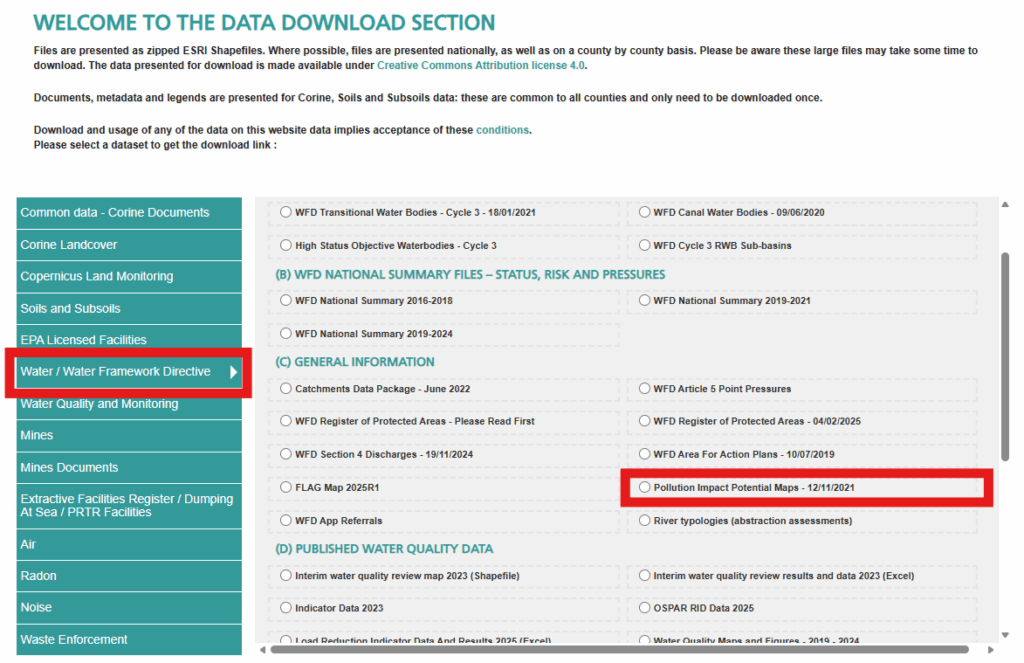
Task: Select River typologies abstraction assessments option
Action: (644, 520)
